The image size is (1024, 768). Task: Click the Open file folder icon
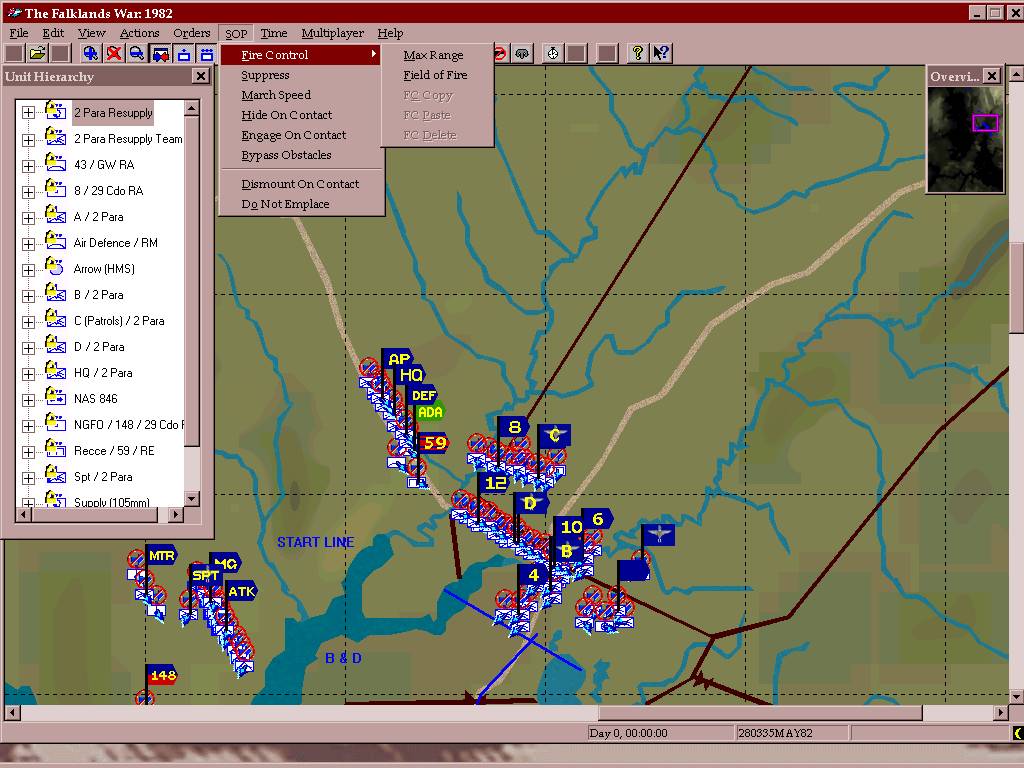(x=38, y=53)
